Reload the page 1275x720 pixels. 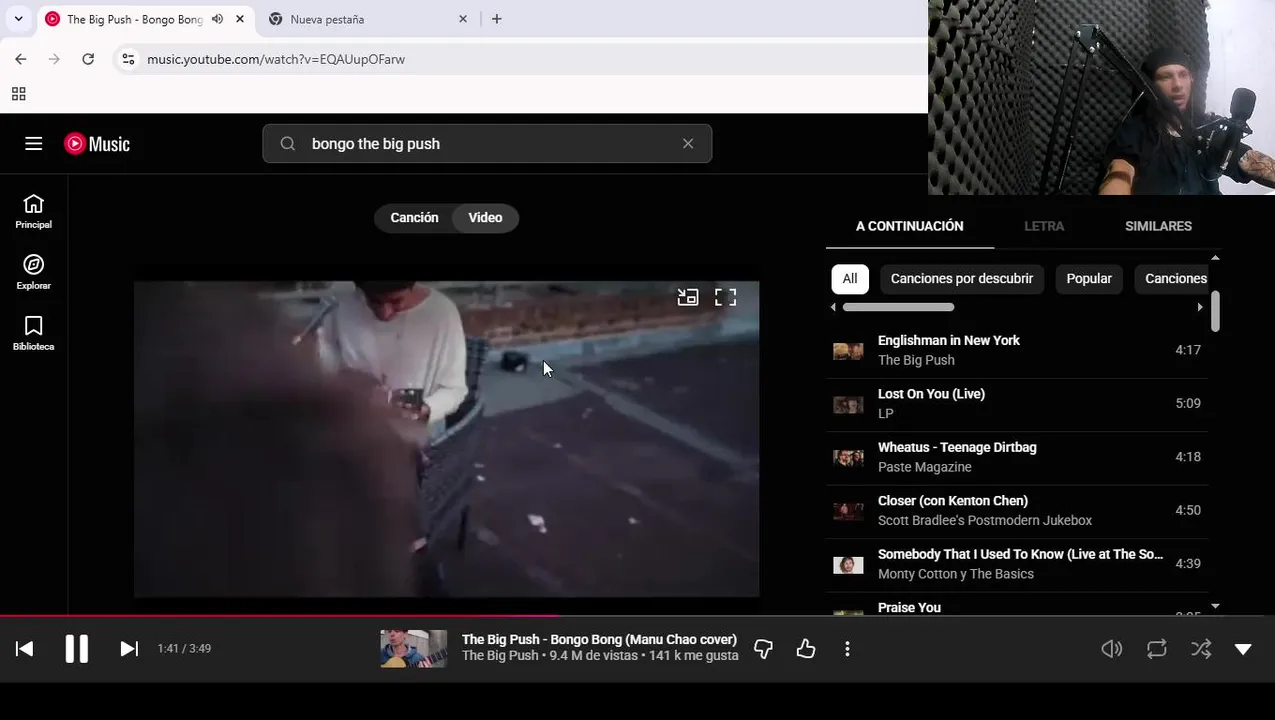click(x=88, y=59)
